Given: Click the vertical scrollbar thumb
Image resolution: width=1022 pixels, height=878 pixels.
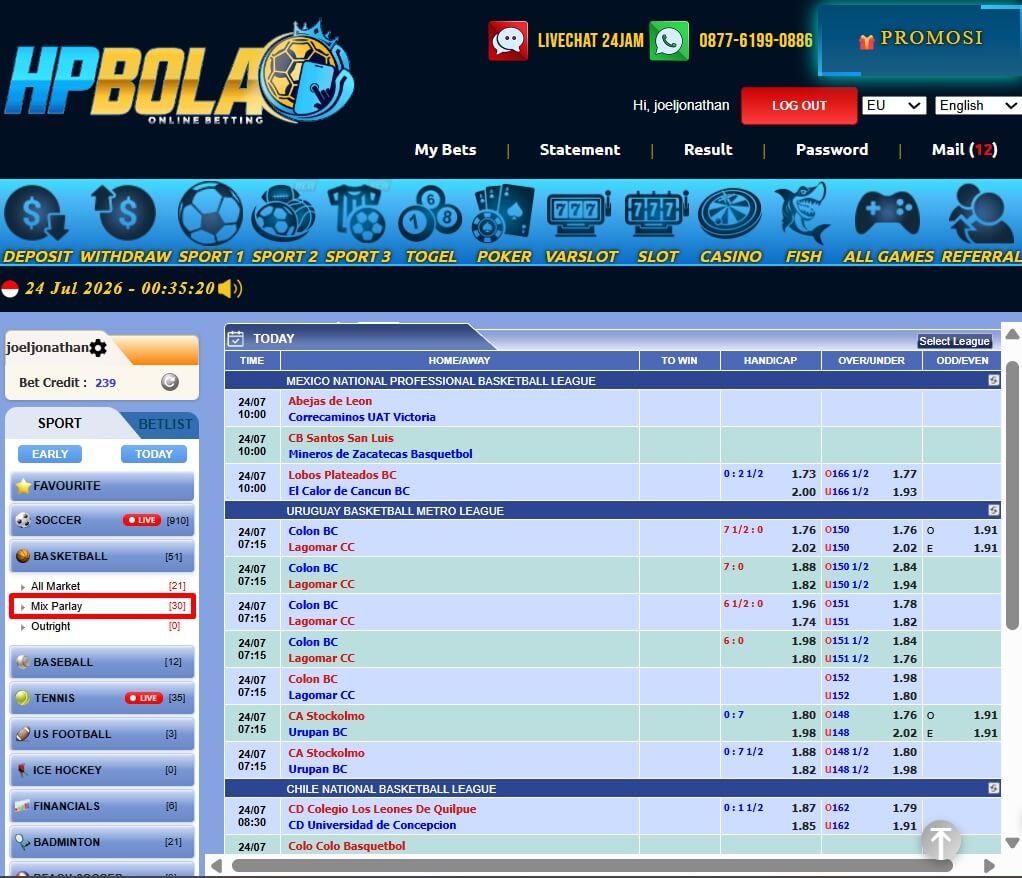Looking at the screenshot, I should tap(1012, 495).
